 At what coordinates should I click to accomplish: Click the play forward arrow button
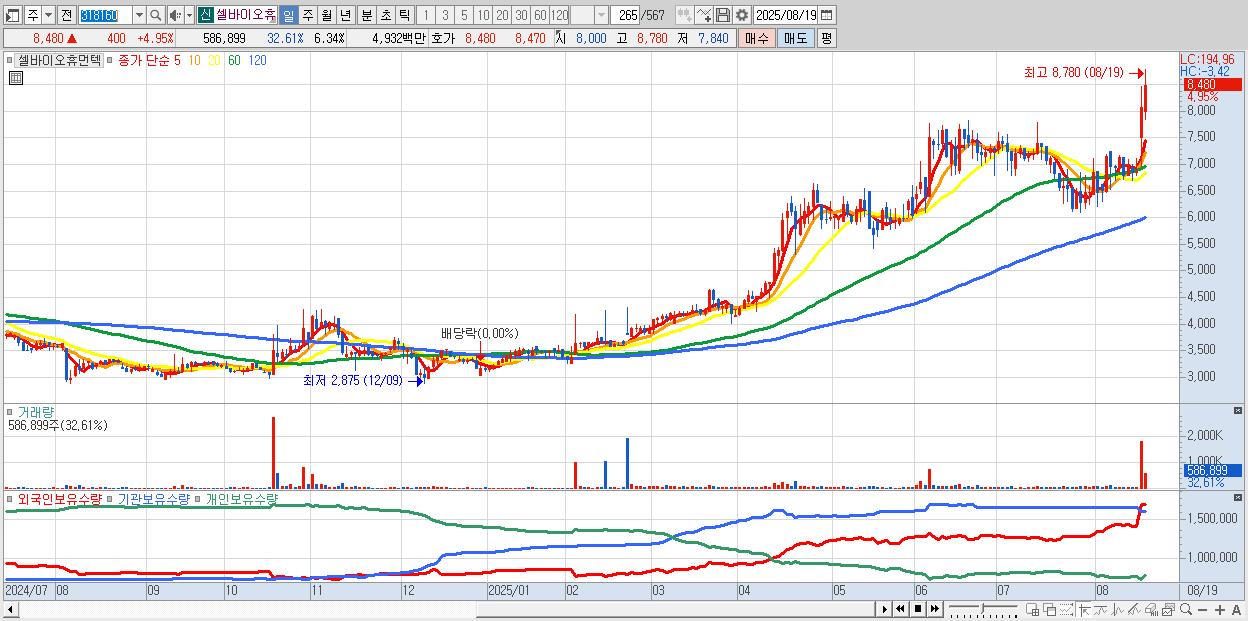pos(885,609)
